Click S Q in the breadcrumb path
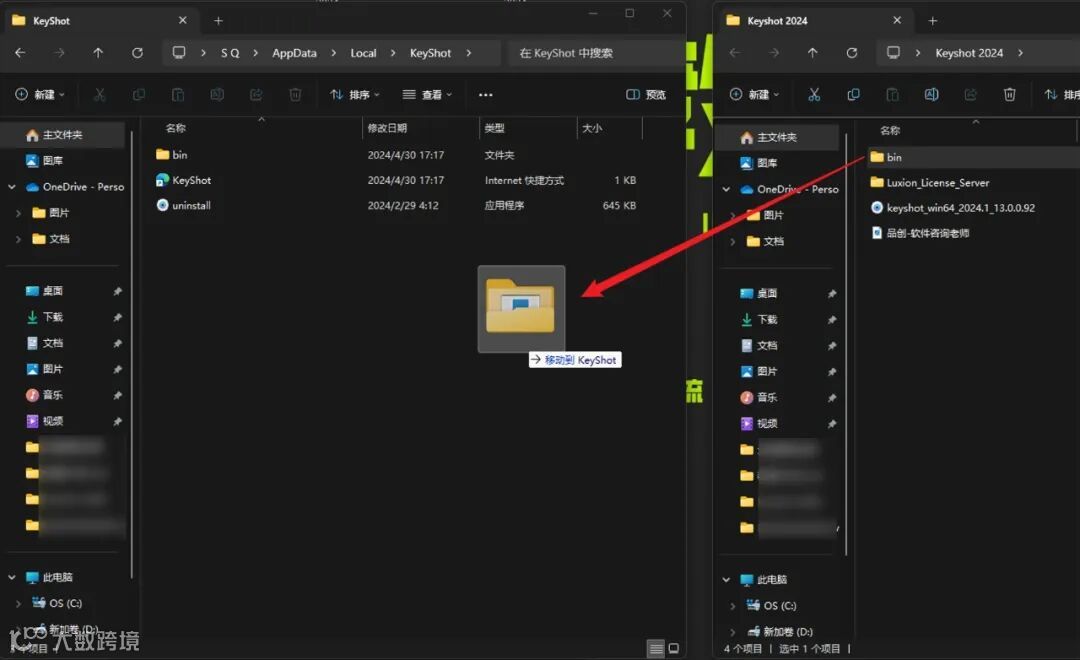 (230, 53)
